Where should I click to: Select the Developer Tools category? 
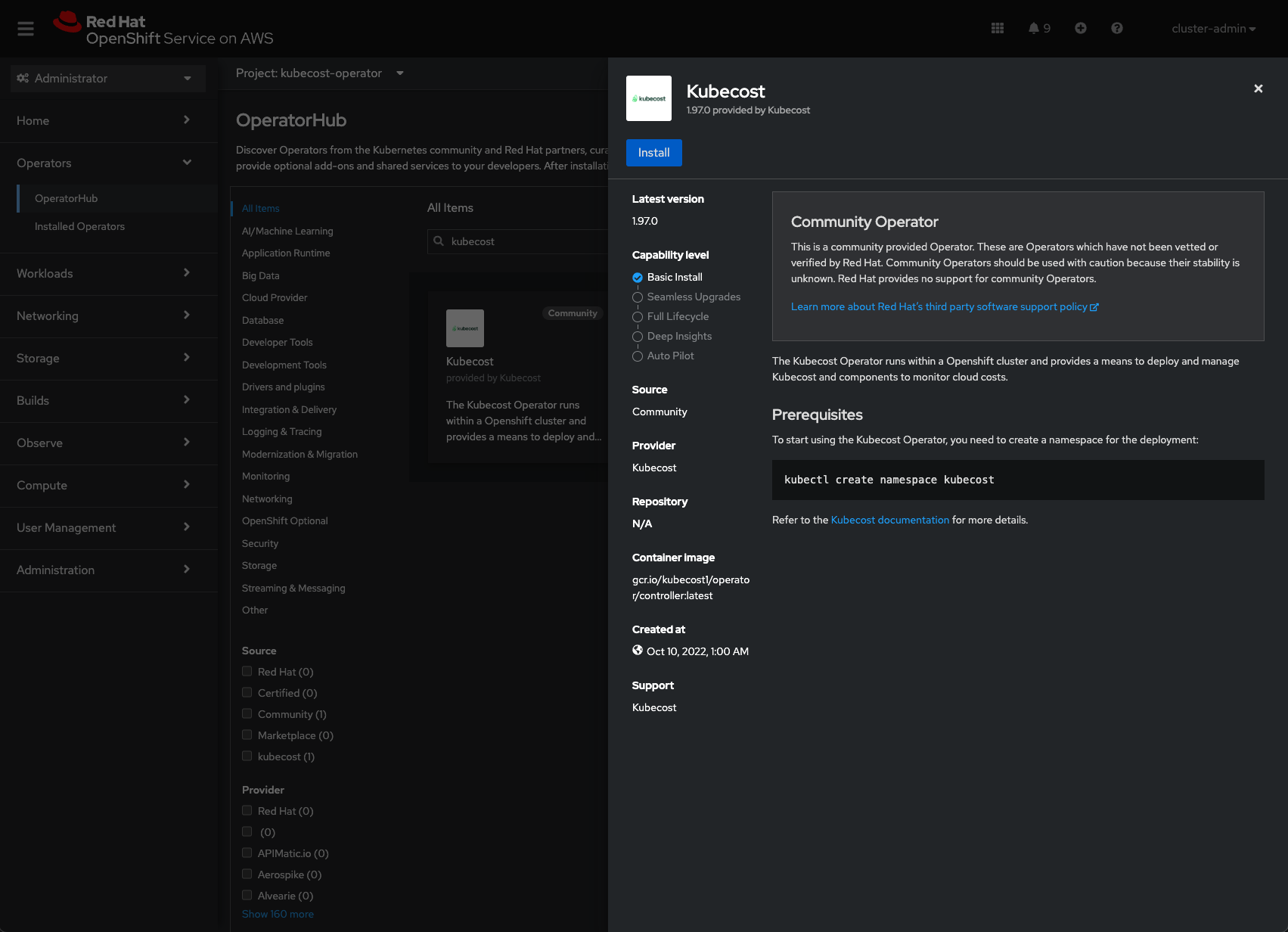click(277, 342)
